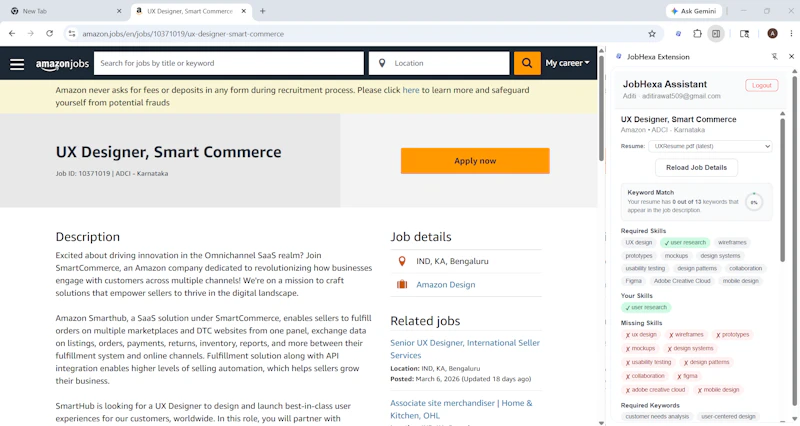The height and width of the screenshot is (426, 800).
Task: Click the 'IND, KA, Bengaluru' job location
Action: pos(452,261)
